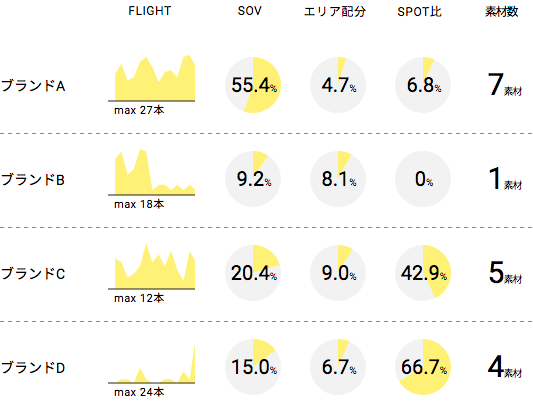The image size is (533, 402).
Task: Click the Brand A SOV 55.4% pie chart
Action: 253,85
